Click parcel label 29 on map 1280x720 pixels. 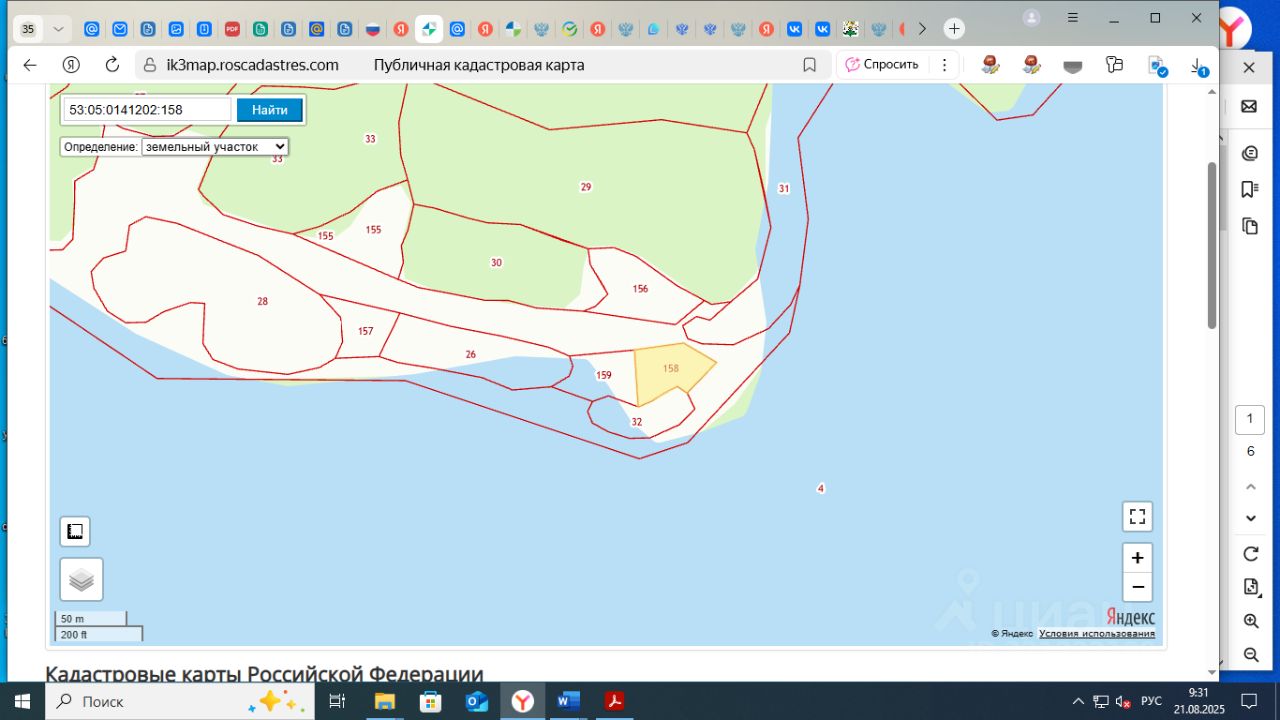pyautogui.click(x=586, y=187)
